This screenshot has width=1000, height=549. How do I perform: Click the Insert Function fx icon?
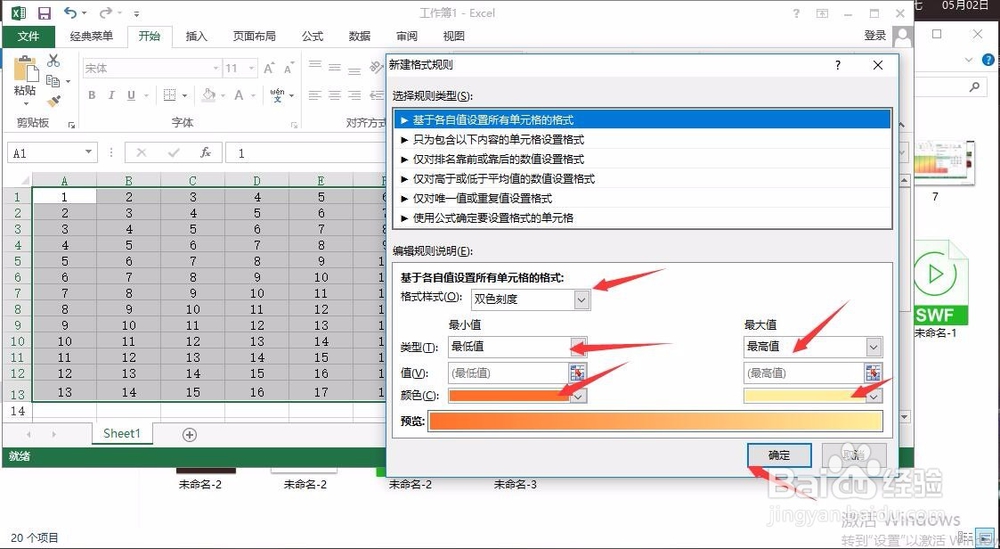pos(205,153)
